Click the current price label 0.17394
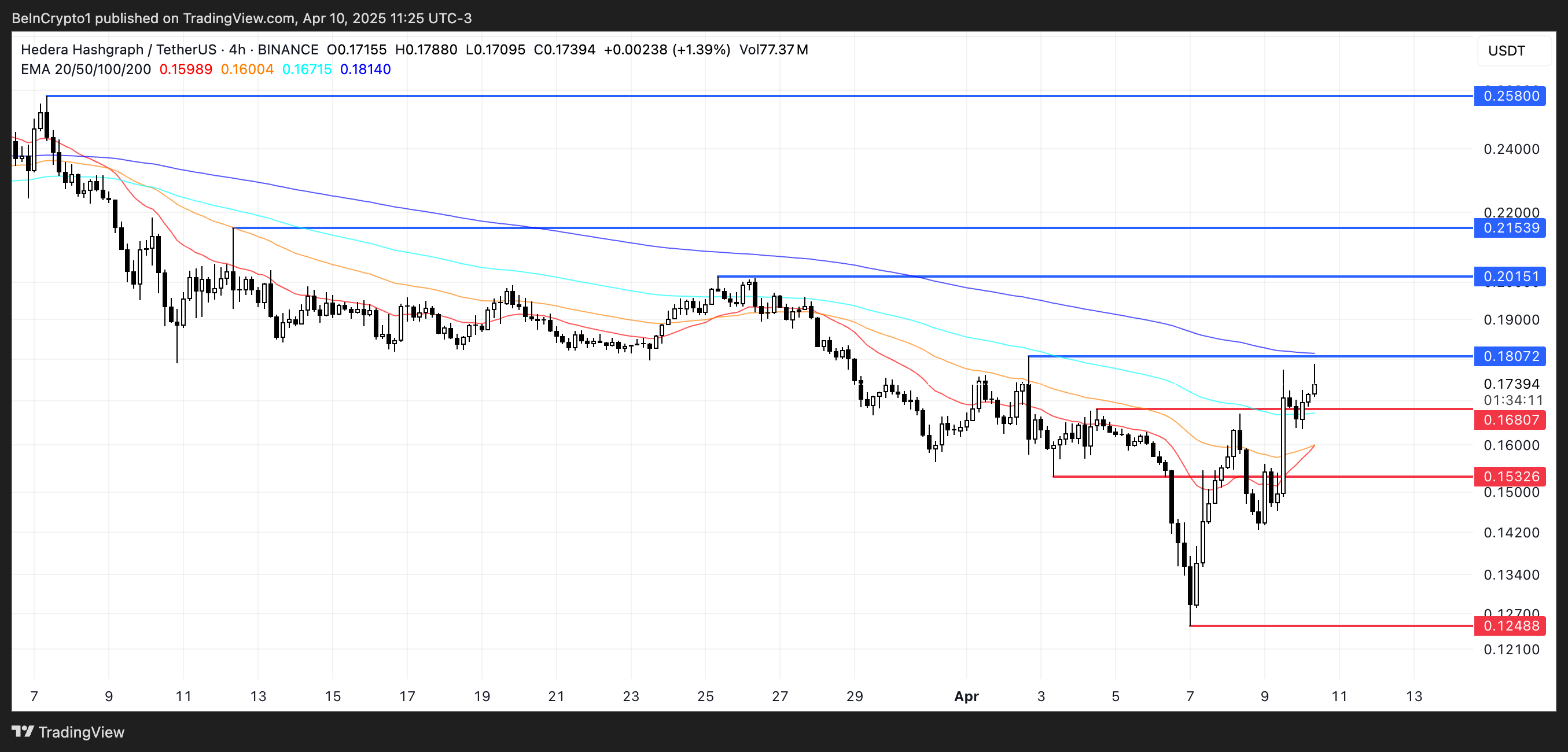Screen dimensions: 1568x752 click(x=1511, y=384)
